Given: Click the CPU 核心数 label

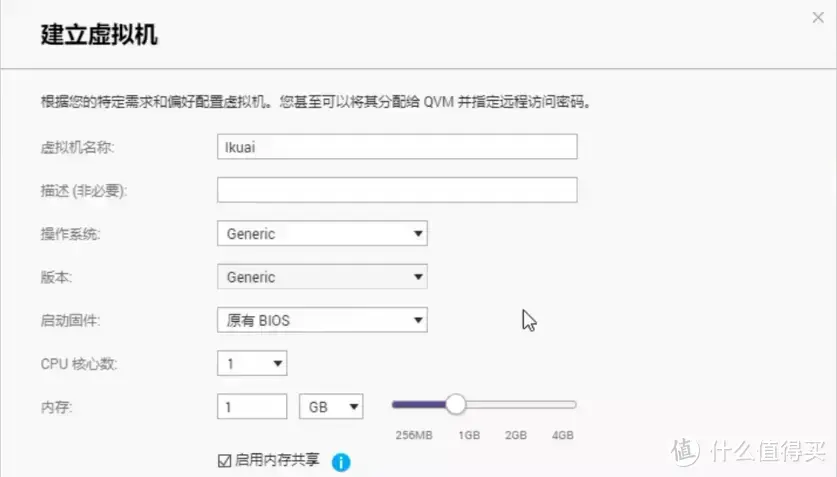Looking at the screenshot, I should coord(79,364).
